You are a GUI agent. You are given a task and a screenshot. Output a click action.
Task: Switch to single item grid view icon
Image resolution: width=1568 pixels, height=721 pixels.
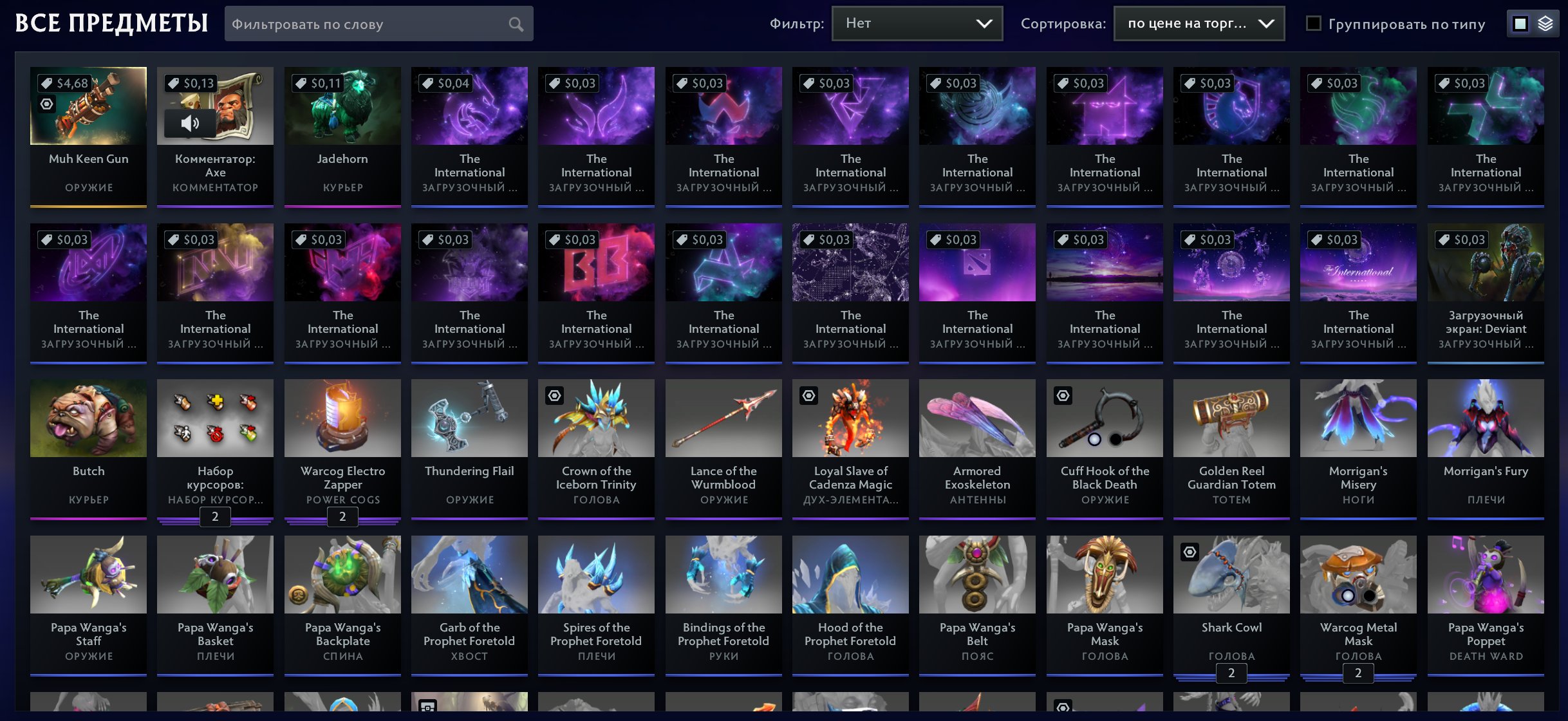pos(1520,24)
